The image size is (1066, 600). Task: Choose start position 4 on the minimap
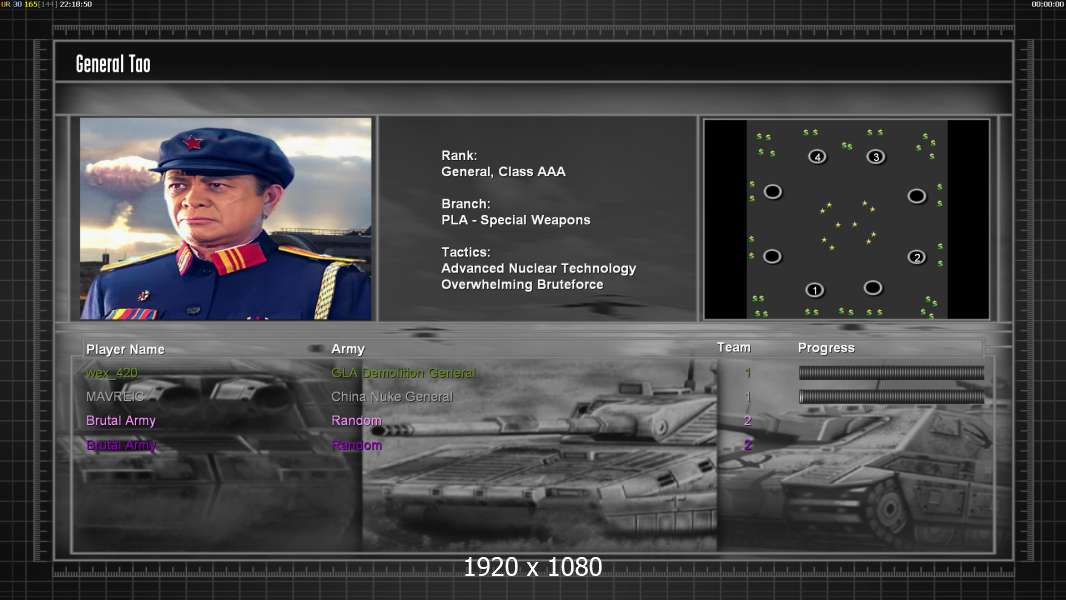[817, 157]
